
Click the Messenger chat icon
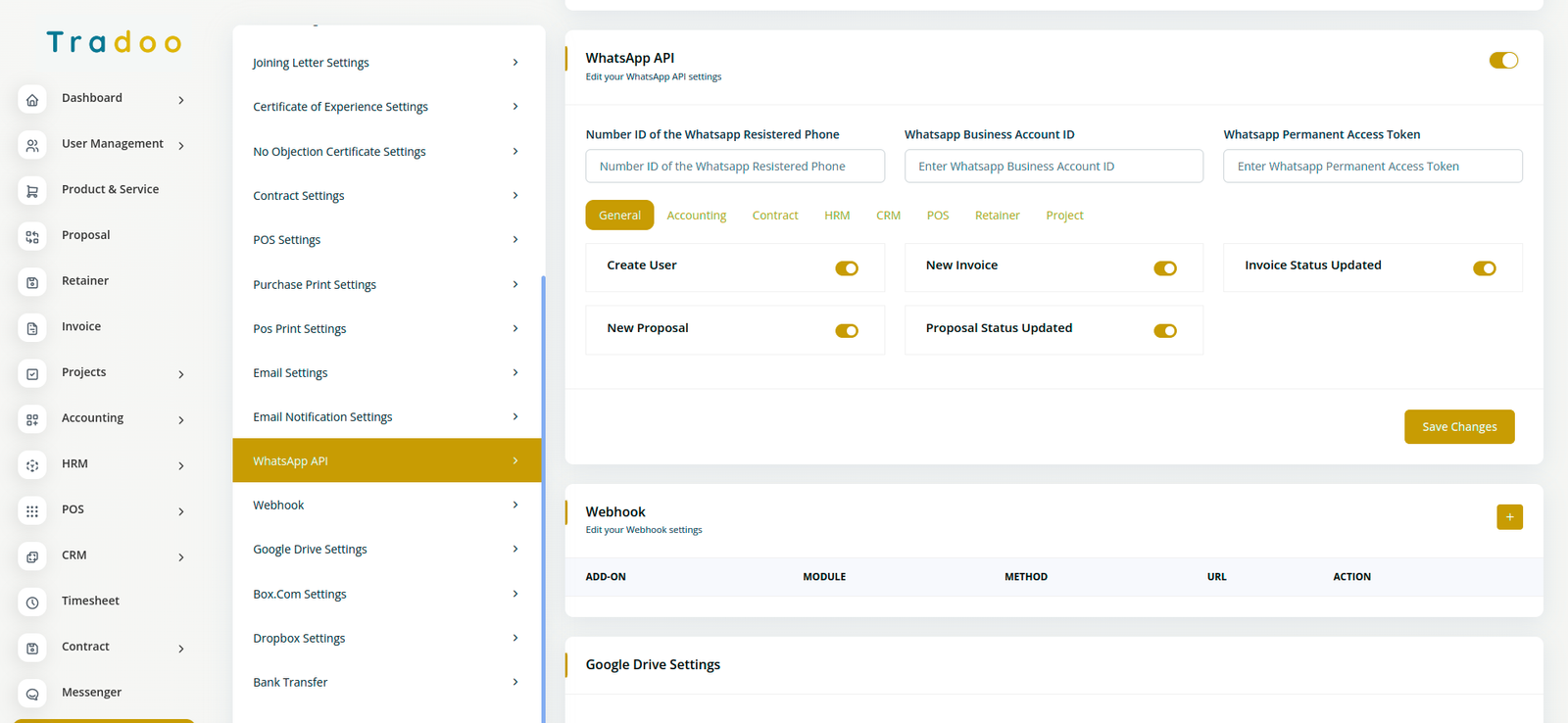tap(32, 694)
